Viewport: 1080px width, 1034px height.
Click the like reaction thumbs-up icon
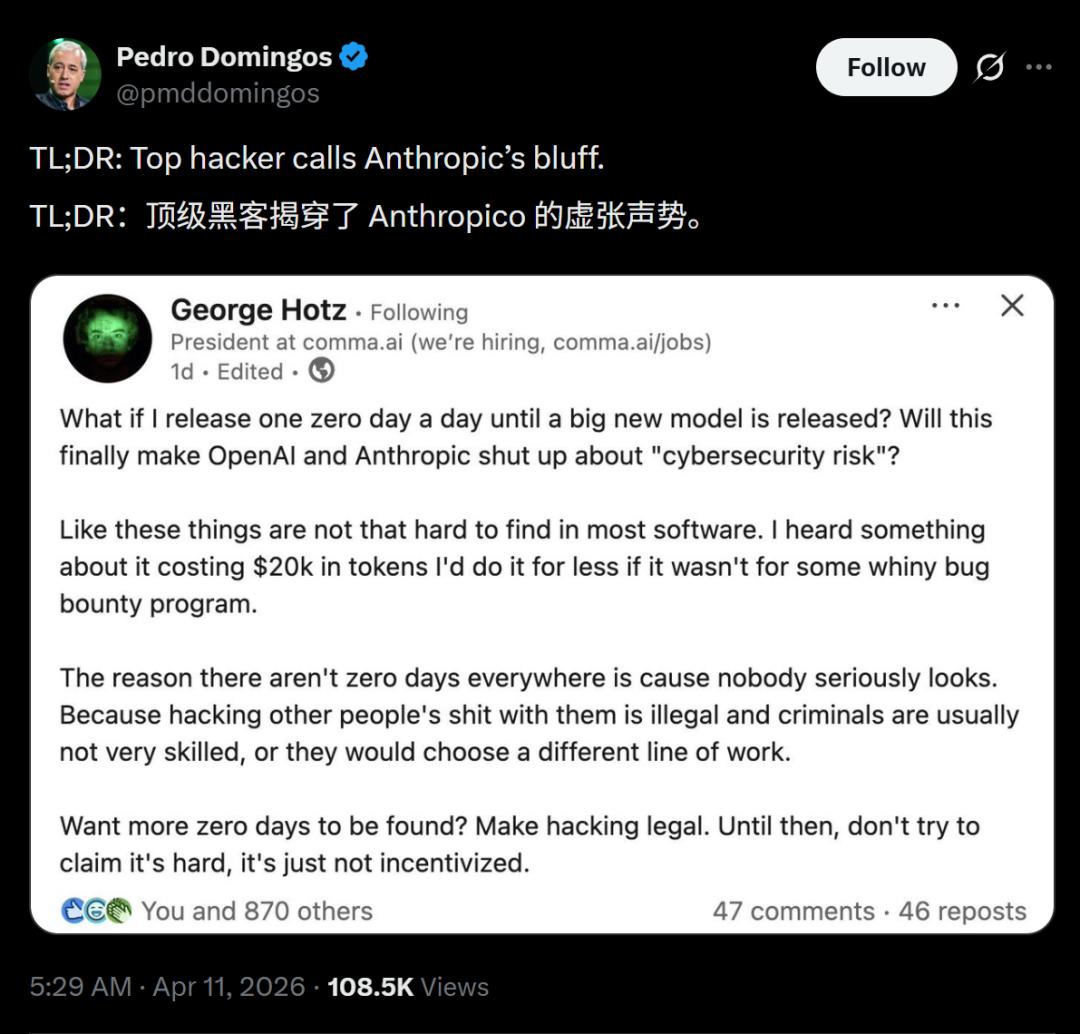(72, 911)
